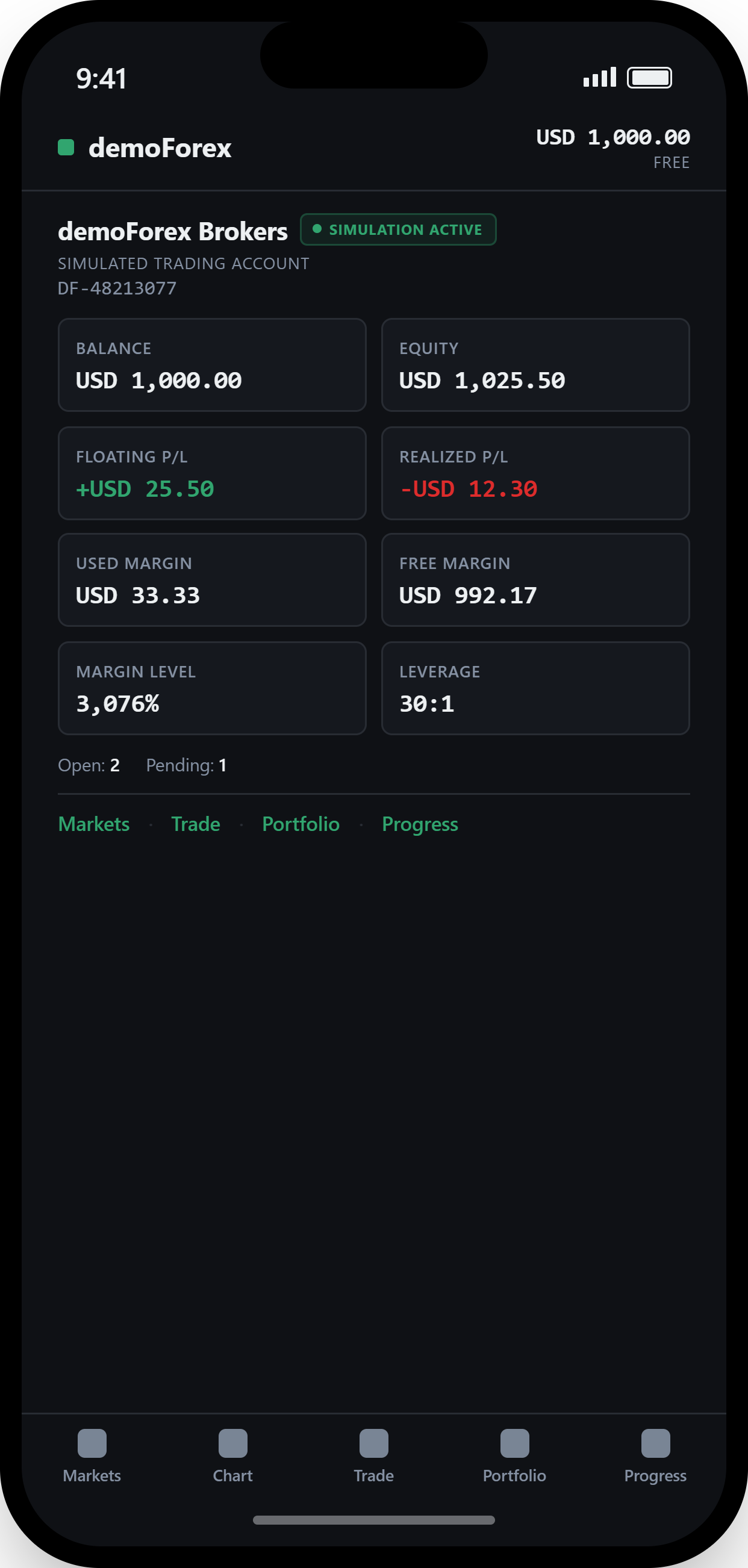Tap the battery status icon

649,77
